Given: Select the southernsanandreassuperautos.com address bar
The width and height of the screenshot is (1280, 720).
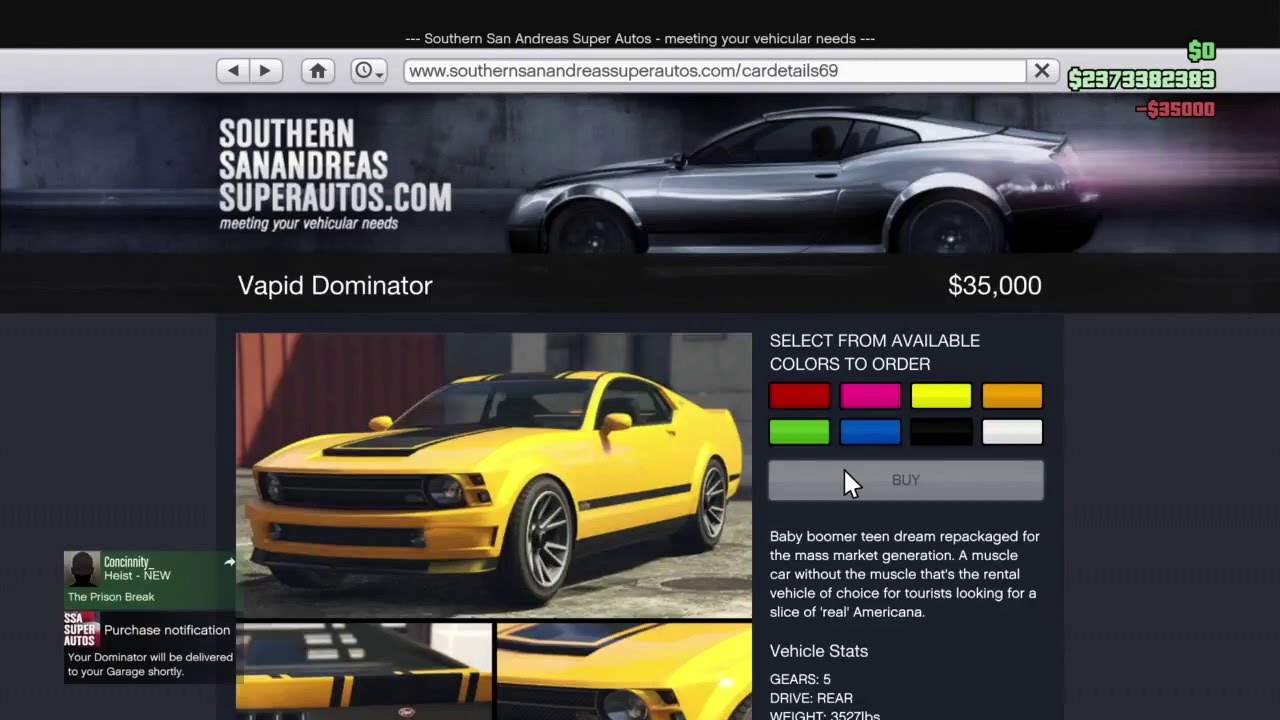Looking at the screenshot, I should (x=715, y=71).
